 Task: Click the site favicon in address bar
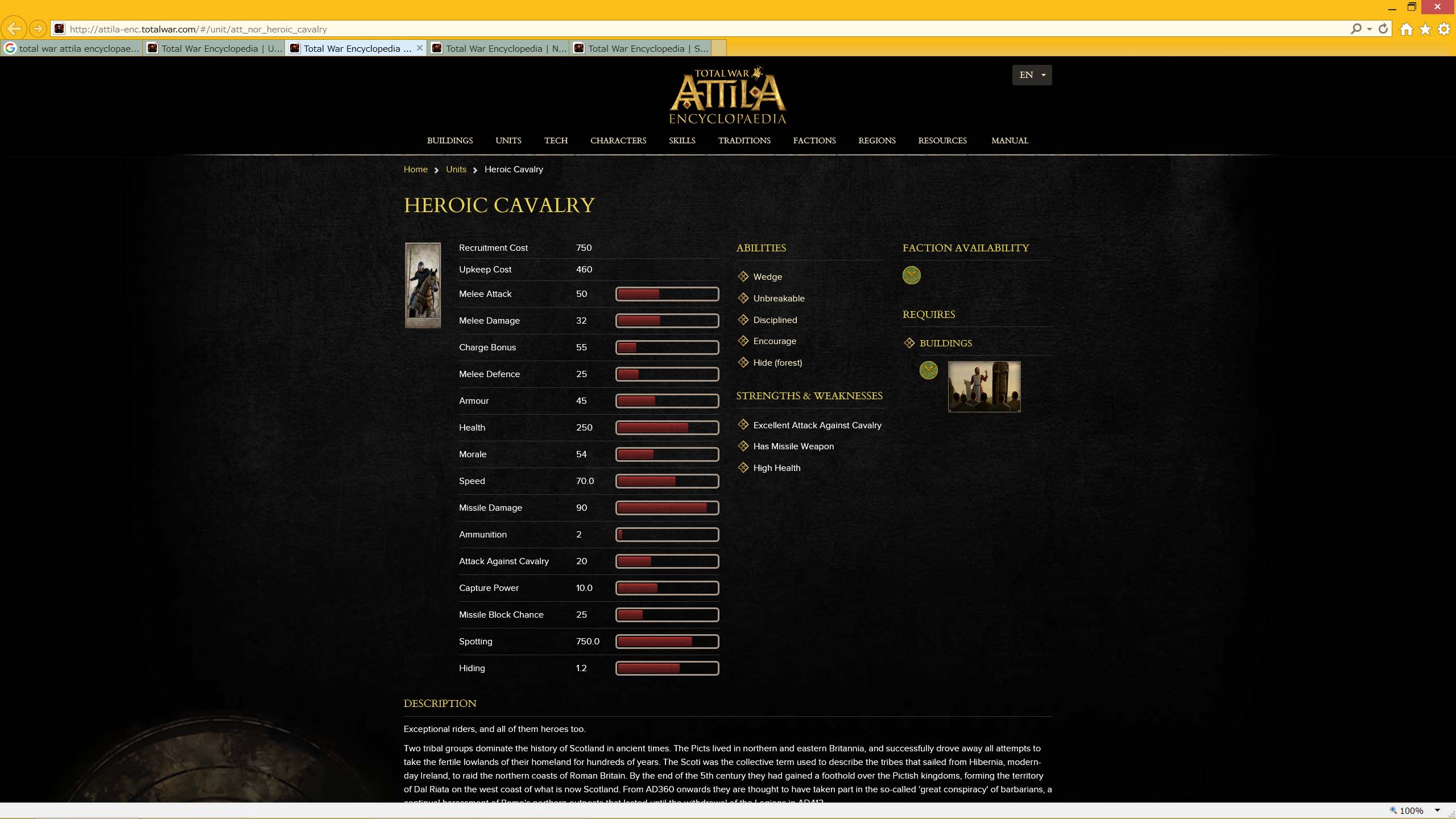tap(60, 28)
